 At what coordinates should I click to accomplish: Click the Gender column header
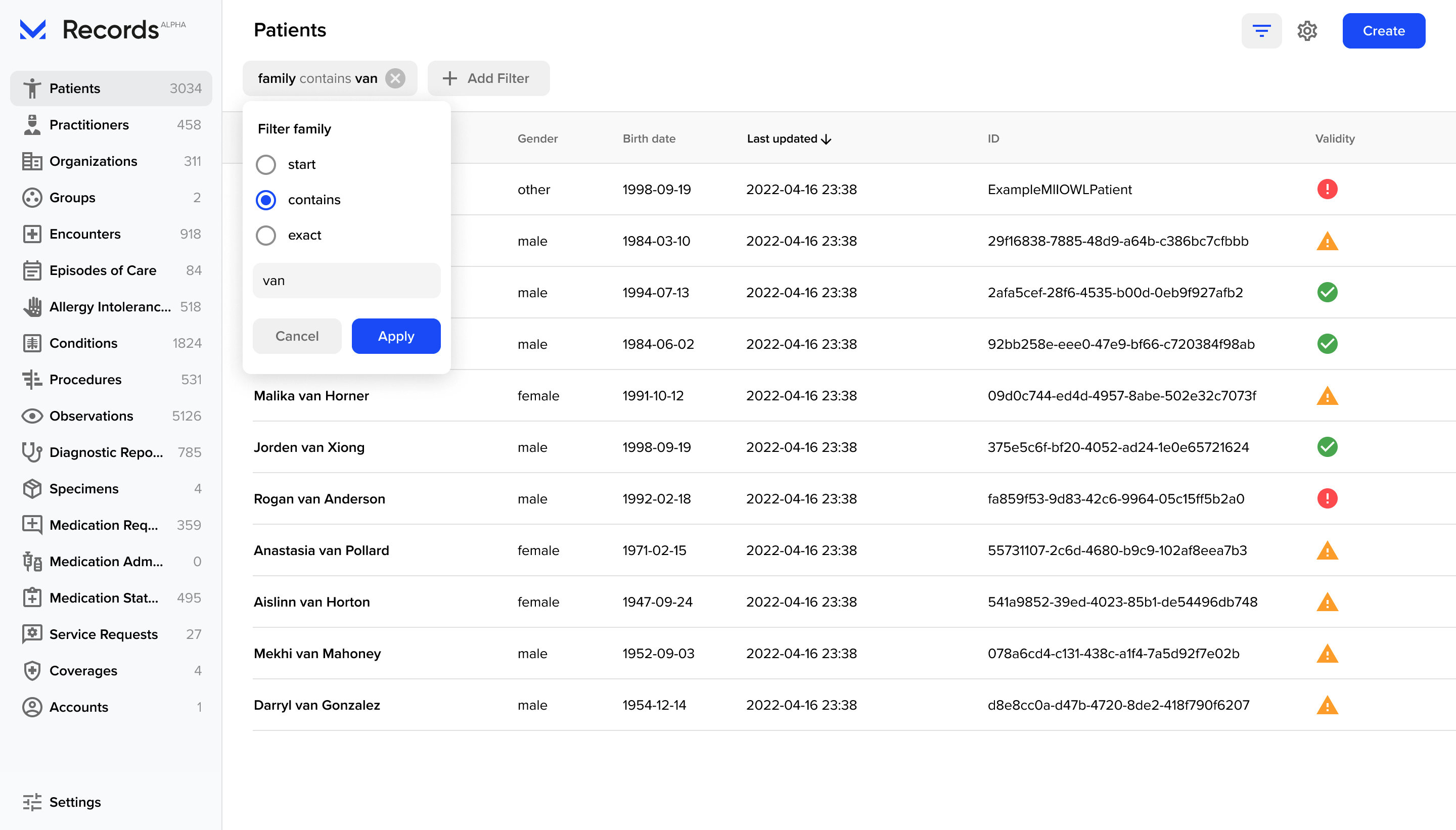point(537,139)
